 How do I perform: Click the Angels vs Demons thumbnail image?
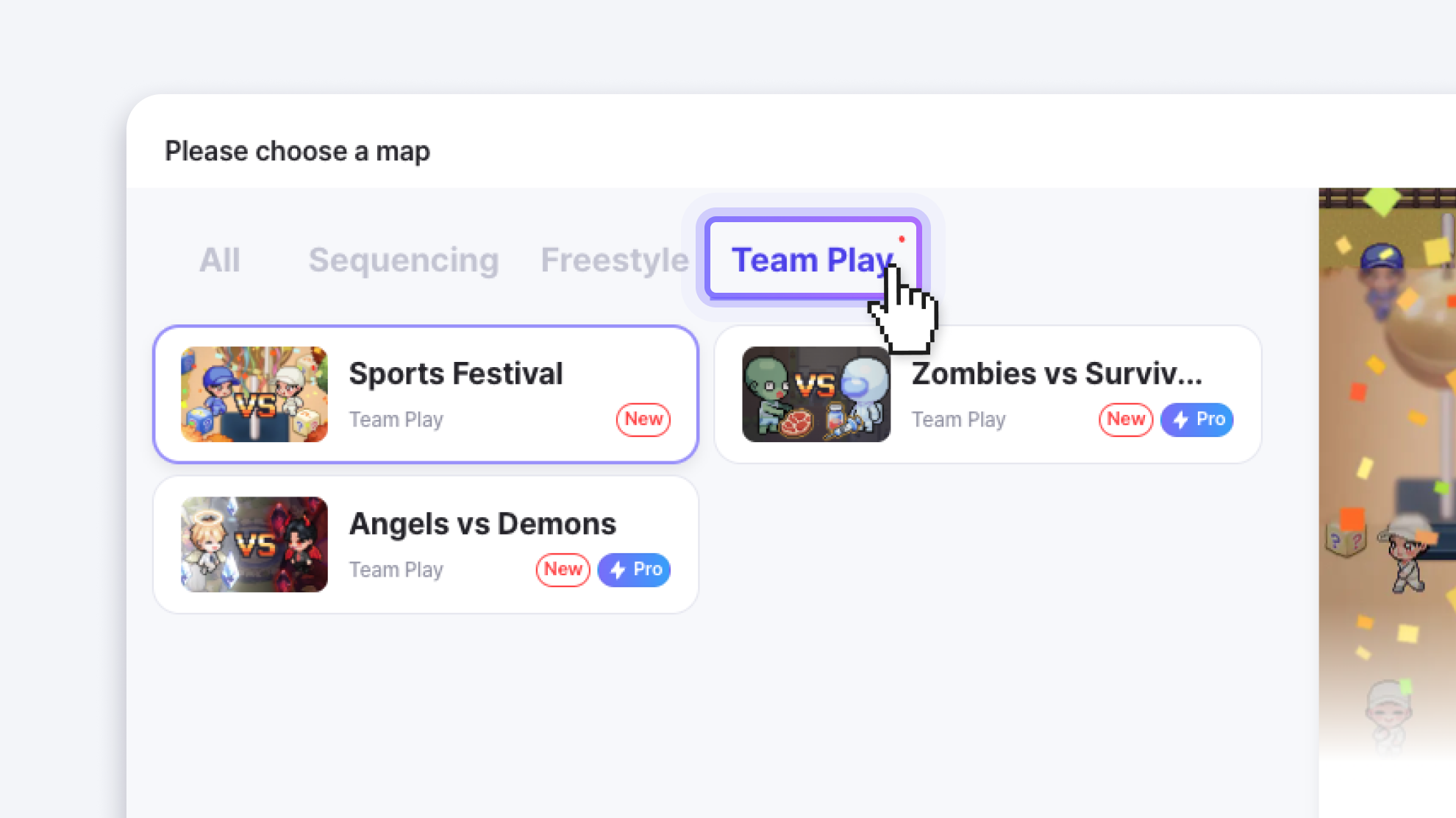tap(254, 544)
